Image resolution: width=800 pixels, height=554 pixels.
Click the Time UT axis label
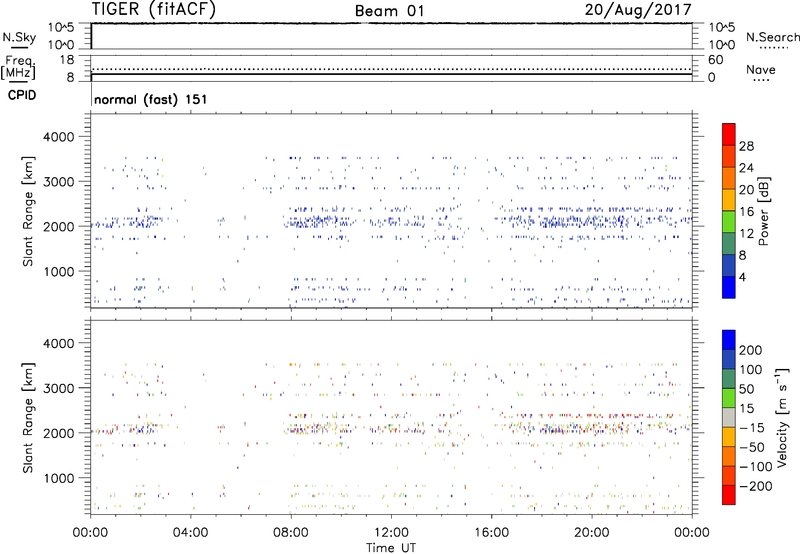pos(391,548)
